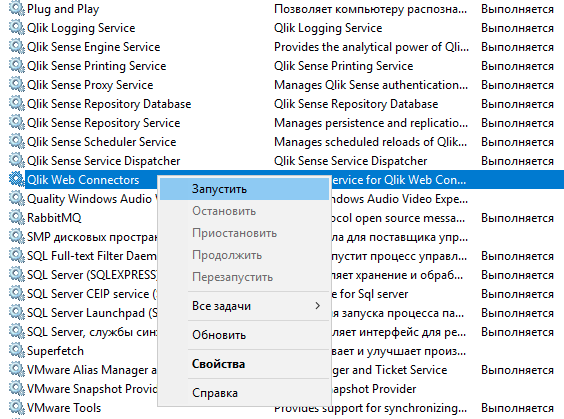The image size is (564, 419).
Task: Click description 'Manages Qlik Sense authentication...'
Action: (371, 85)
